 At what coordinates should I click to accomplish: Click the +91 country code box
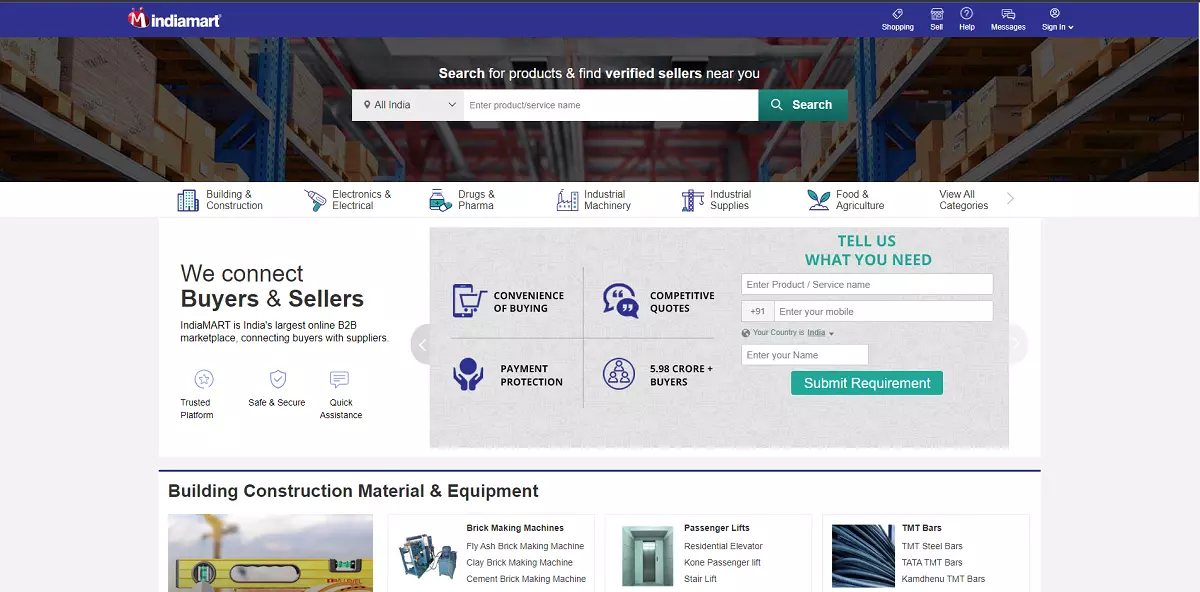click(758, 311)
